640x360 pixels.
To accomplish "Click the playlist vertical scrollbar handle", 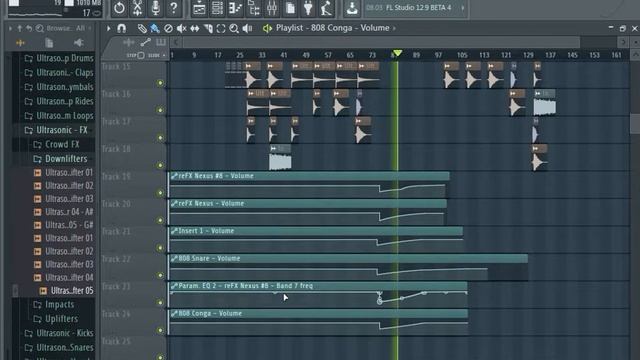I will pyautogui.click(x=635, y=124).
